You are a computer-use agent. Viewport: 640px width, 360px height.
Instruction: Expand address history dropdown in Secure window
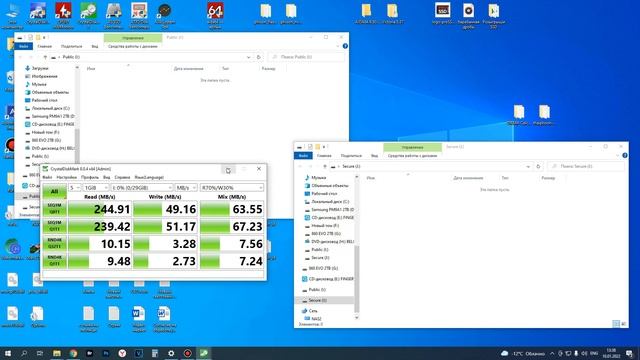[528, 167]
